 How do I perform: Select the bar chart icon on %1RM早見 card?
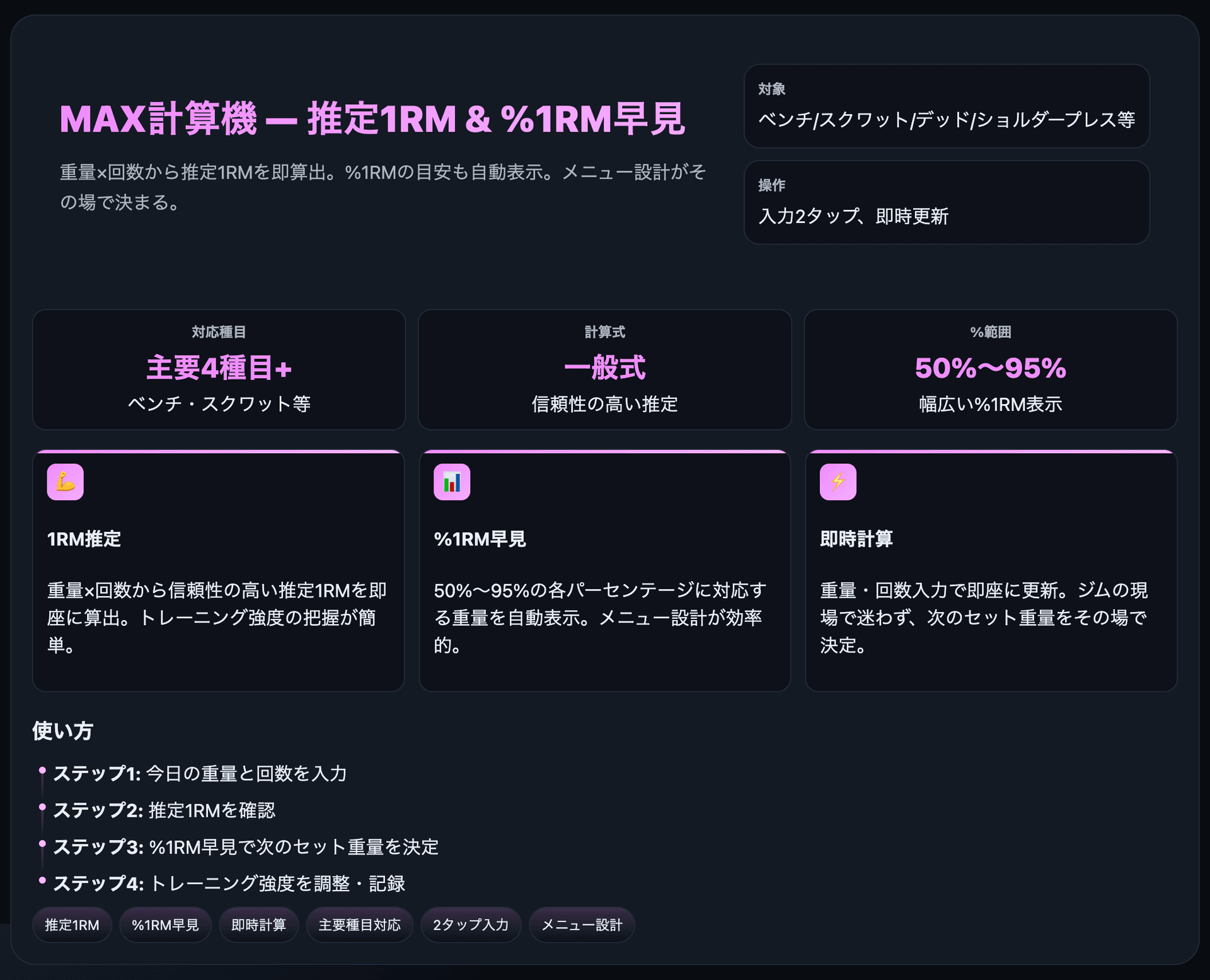[452, 481]
